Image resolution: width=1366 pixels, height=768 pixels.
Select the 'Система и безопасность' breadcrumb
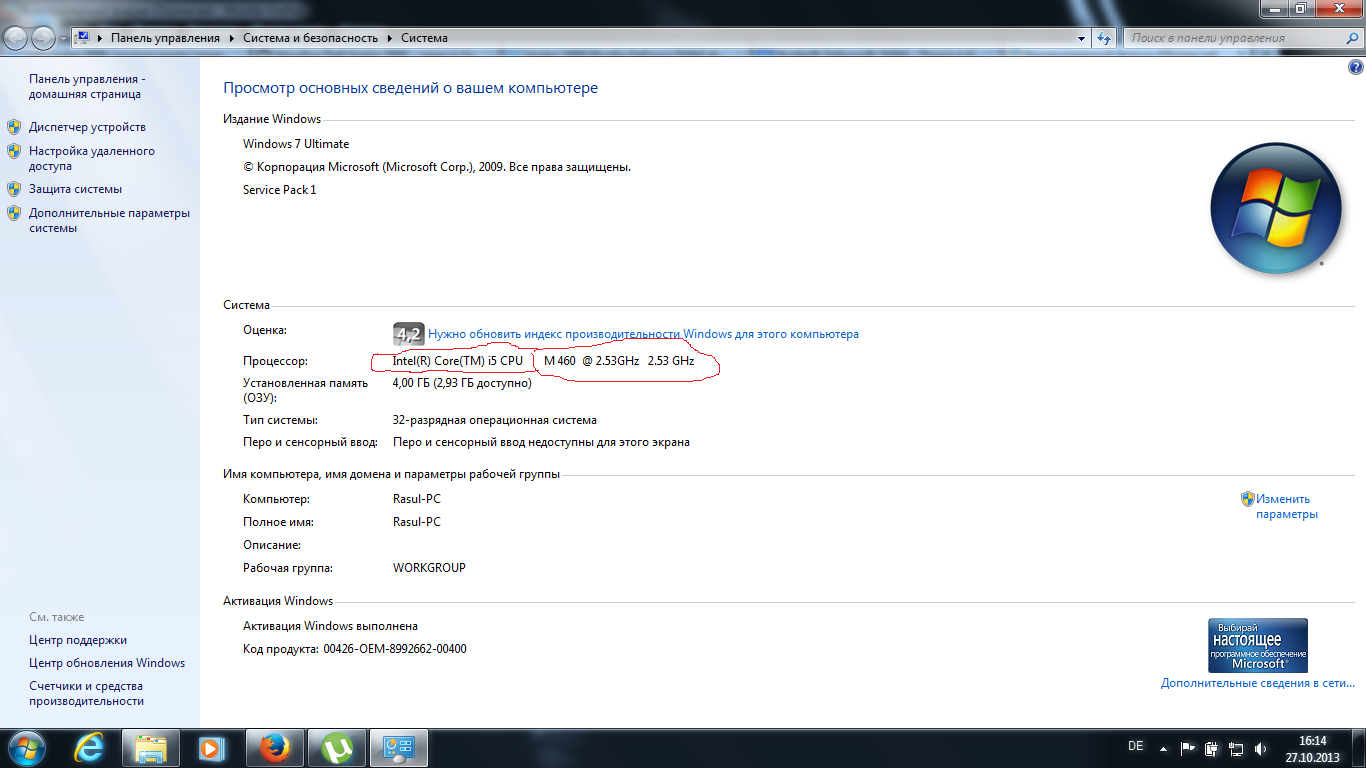(x=311, y=38)
